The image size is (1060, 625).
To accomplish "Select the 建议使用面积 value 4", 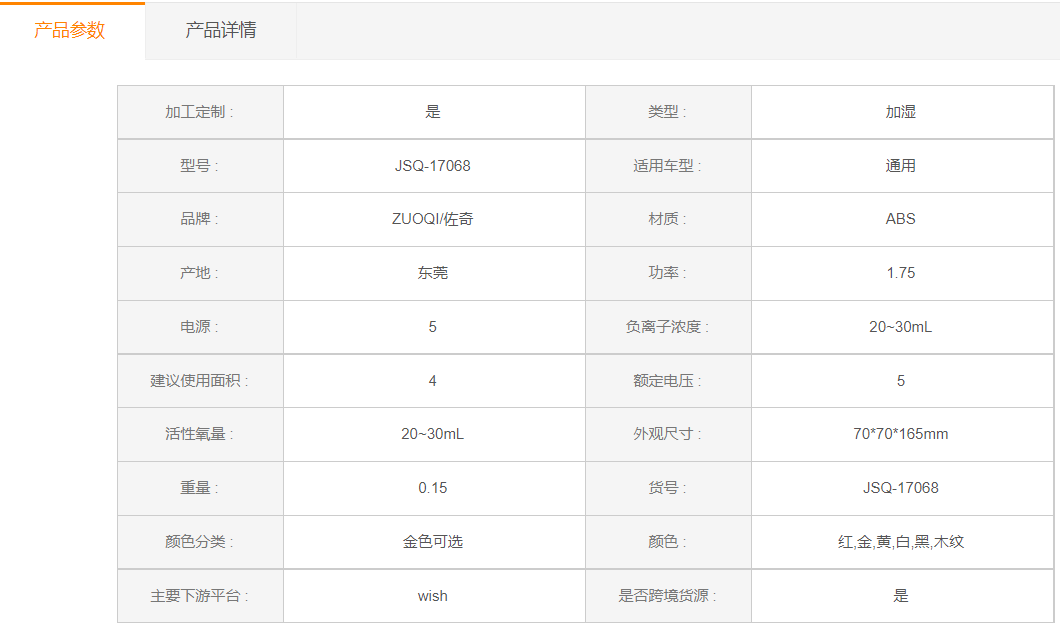I will (433, 381).
